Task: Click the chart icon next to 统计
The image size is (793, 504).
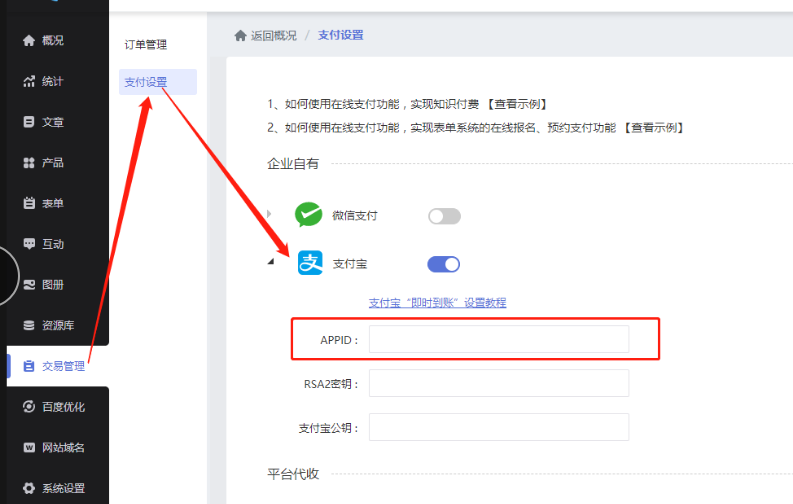Action: [x=29, y=81]
